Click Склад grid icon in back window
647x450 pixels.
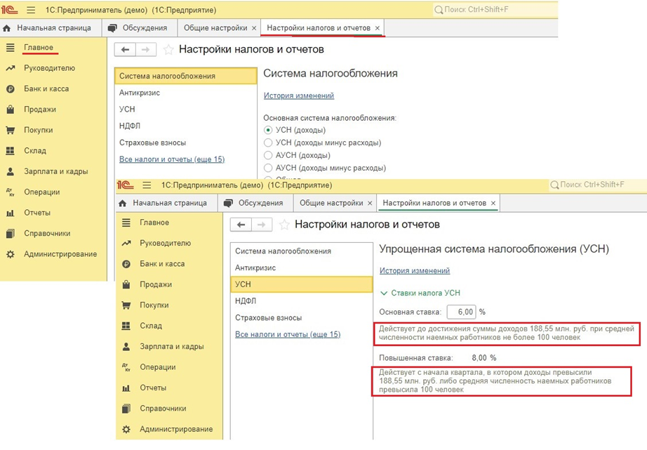pyautogui.click(x=10, y=151)
